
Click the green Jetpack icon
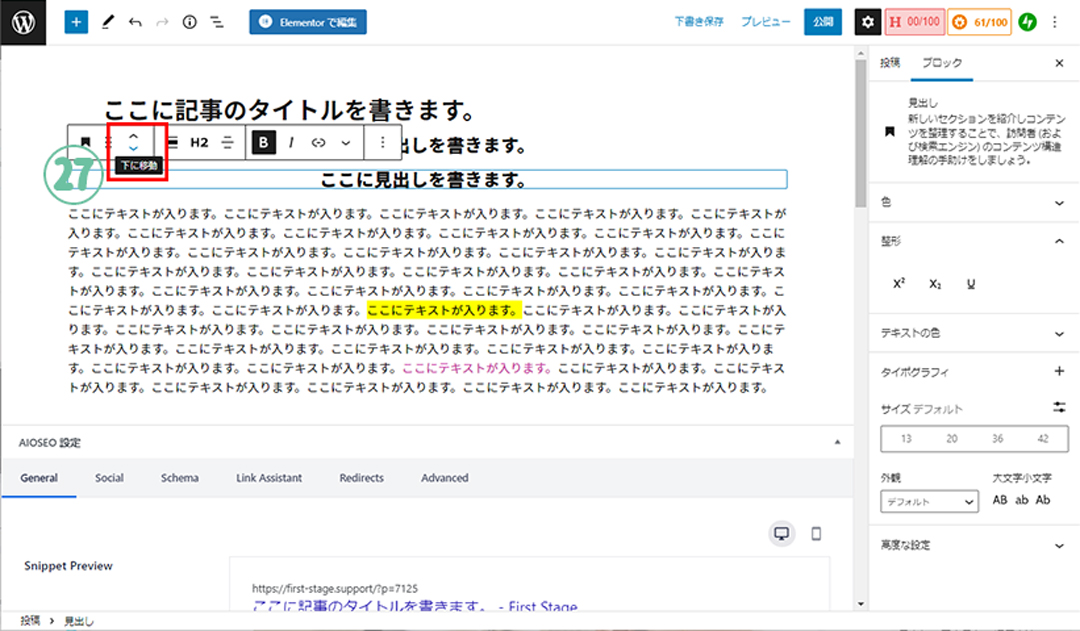tap(1027, 21)
